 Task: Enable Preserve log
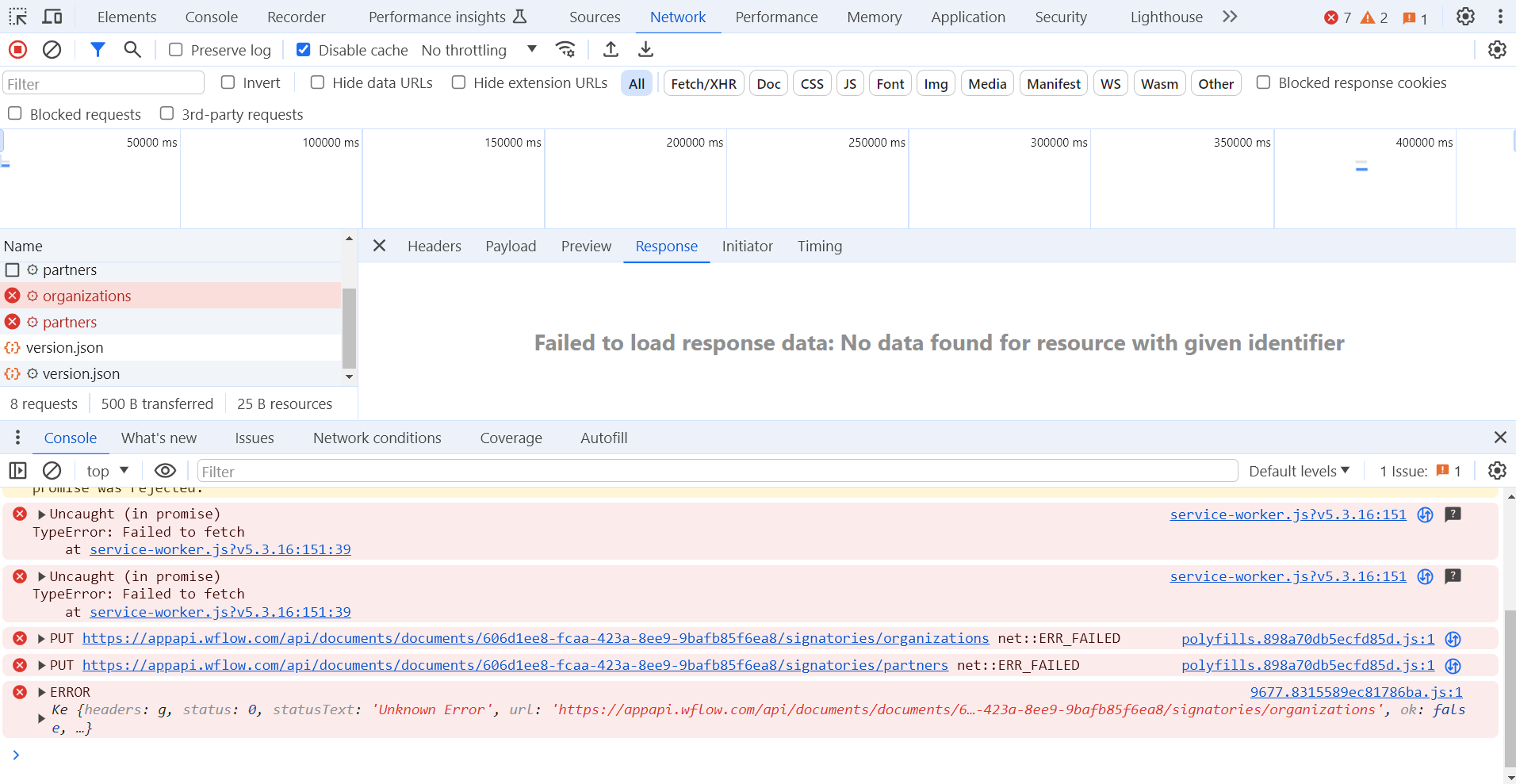174,49
